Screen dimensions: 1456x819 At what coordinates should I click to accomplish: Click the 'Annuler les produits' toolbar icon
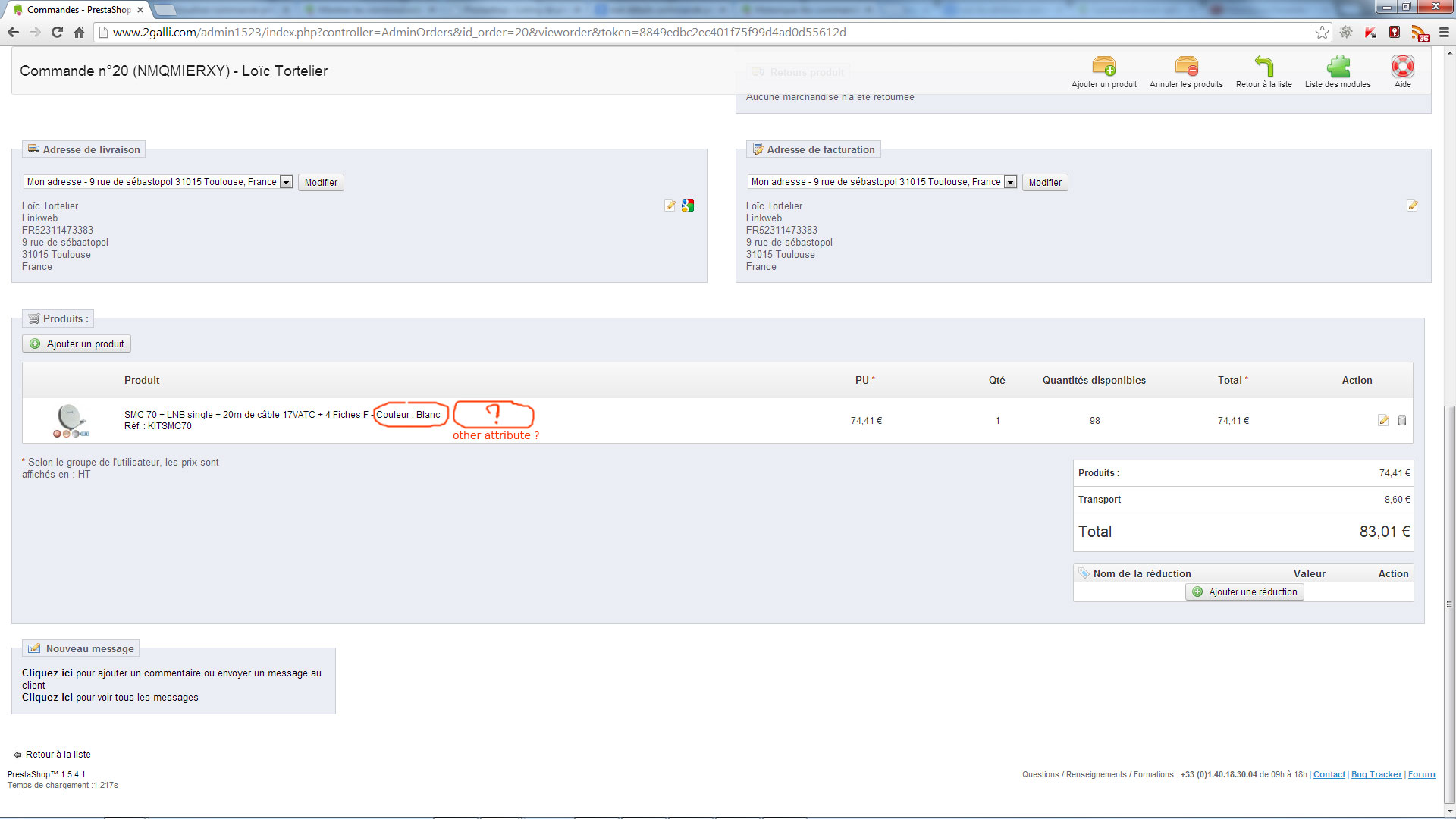point(1186,67)
